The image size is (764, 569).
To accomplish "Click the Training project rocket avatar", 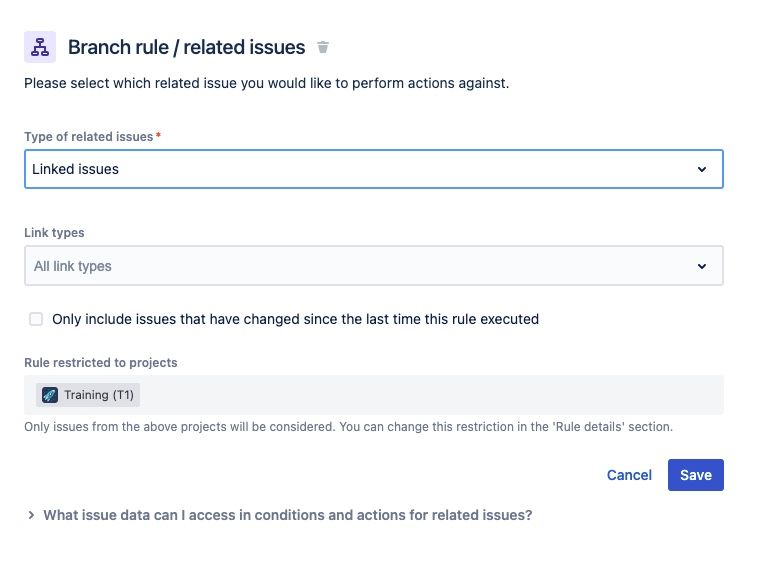I will pyautogui.click(x=50, y=395).
